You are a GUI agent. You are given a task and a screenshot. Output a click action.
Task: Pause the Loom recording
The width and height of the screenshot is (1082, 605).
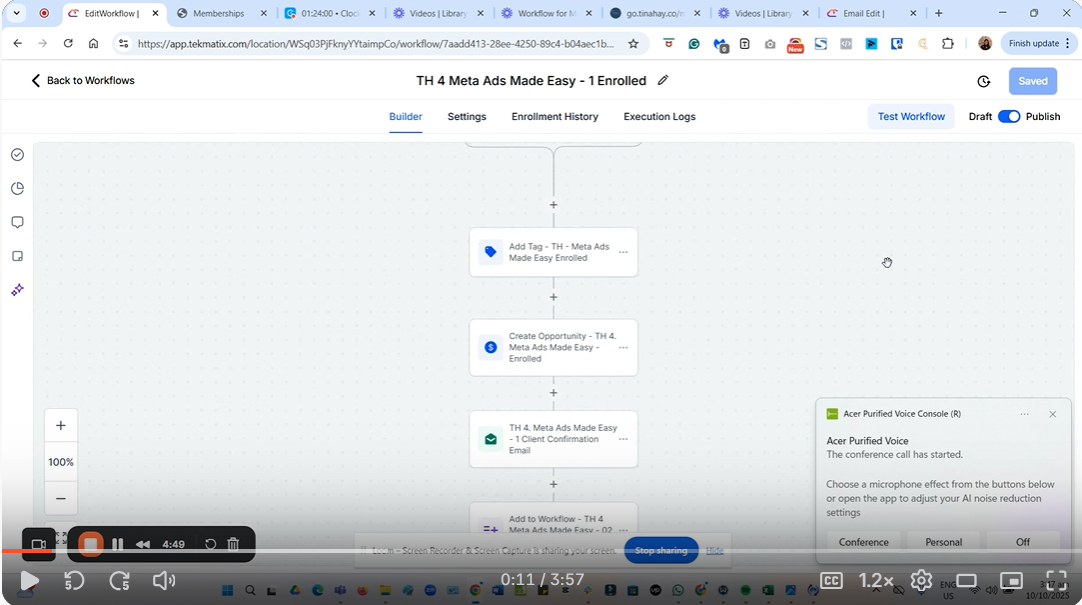[117, 544]
